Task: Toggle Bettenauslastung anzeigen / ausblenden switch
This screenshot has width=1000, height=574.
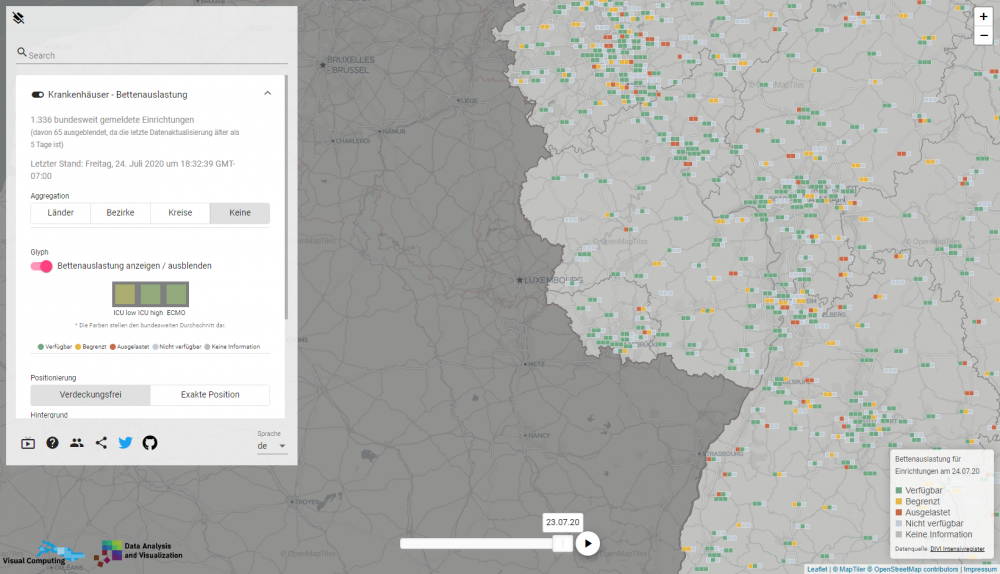Action: pos(41,266)
